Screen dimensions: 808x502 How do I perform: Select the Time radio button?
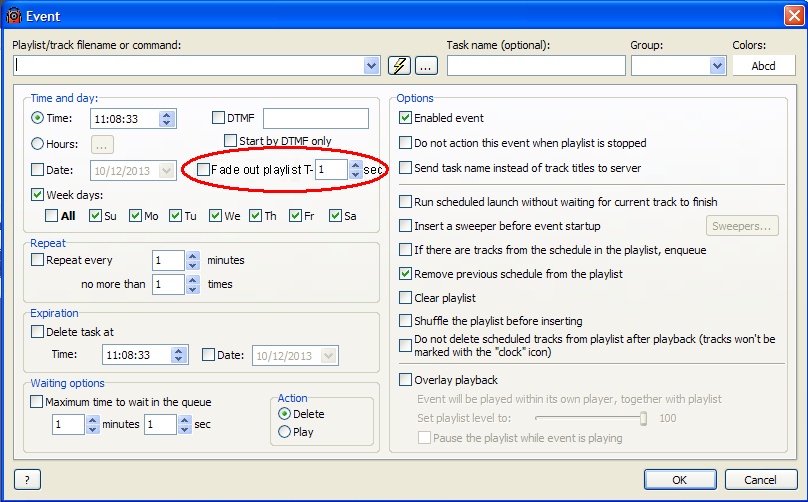[37, 118]
